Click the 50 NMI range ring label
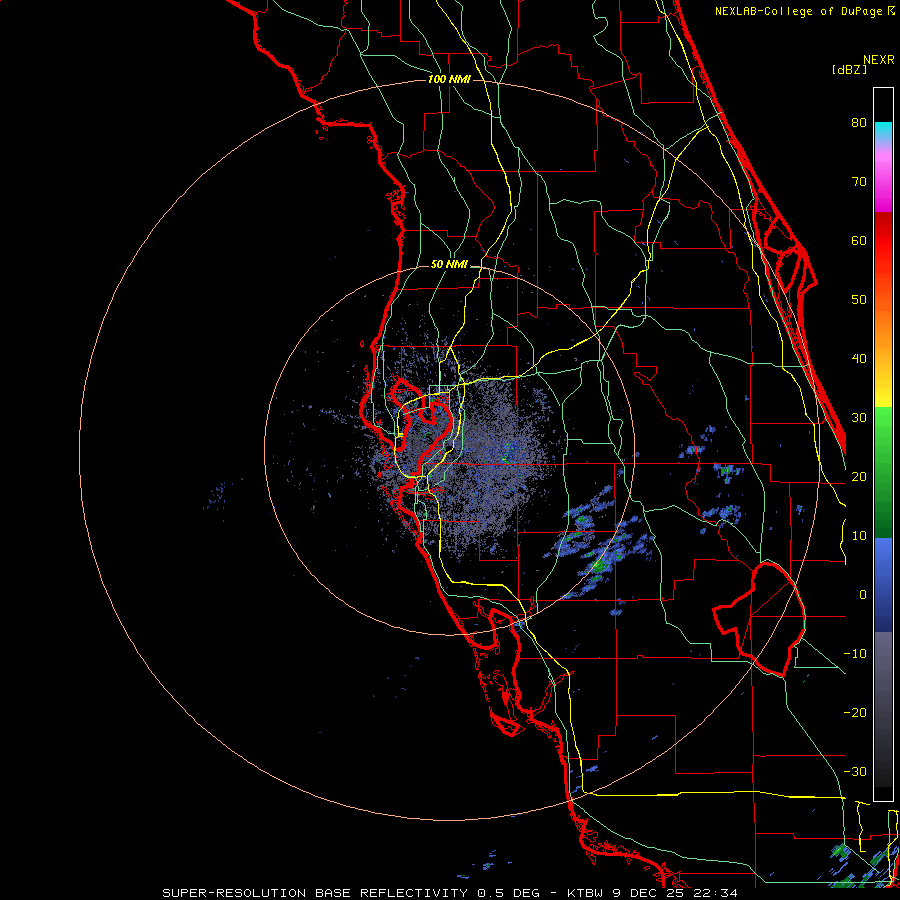The width and height of the screenshot is (900, 900). click(x=449, y=265)
